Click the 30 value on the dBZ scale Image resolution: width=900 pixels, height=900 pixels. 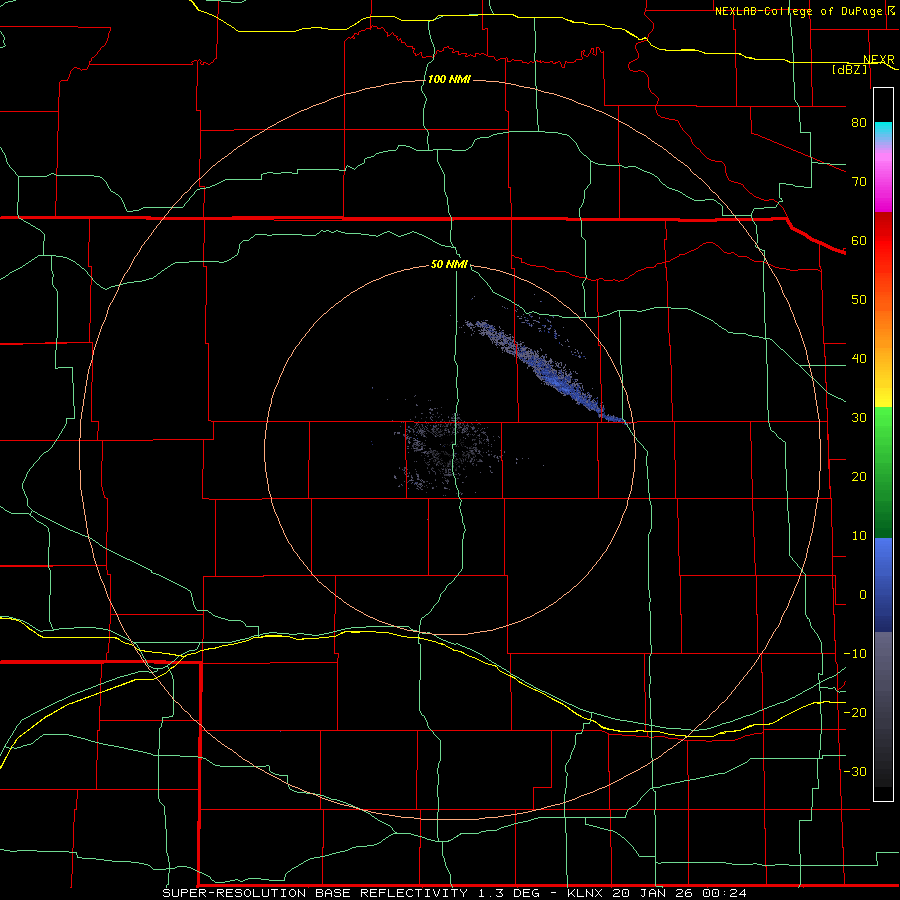(x=859, y=418)
